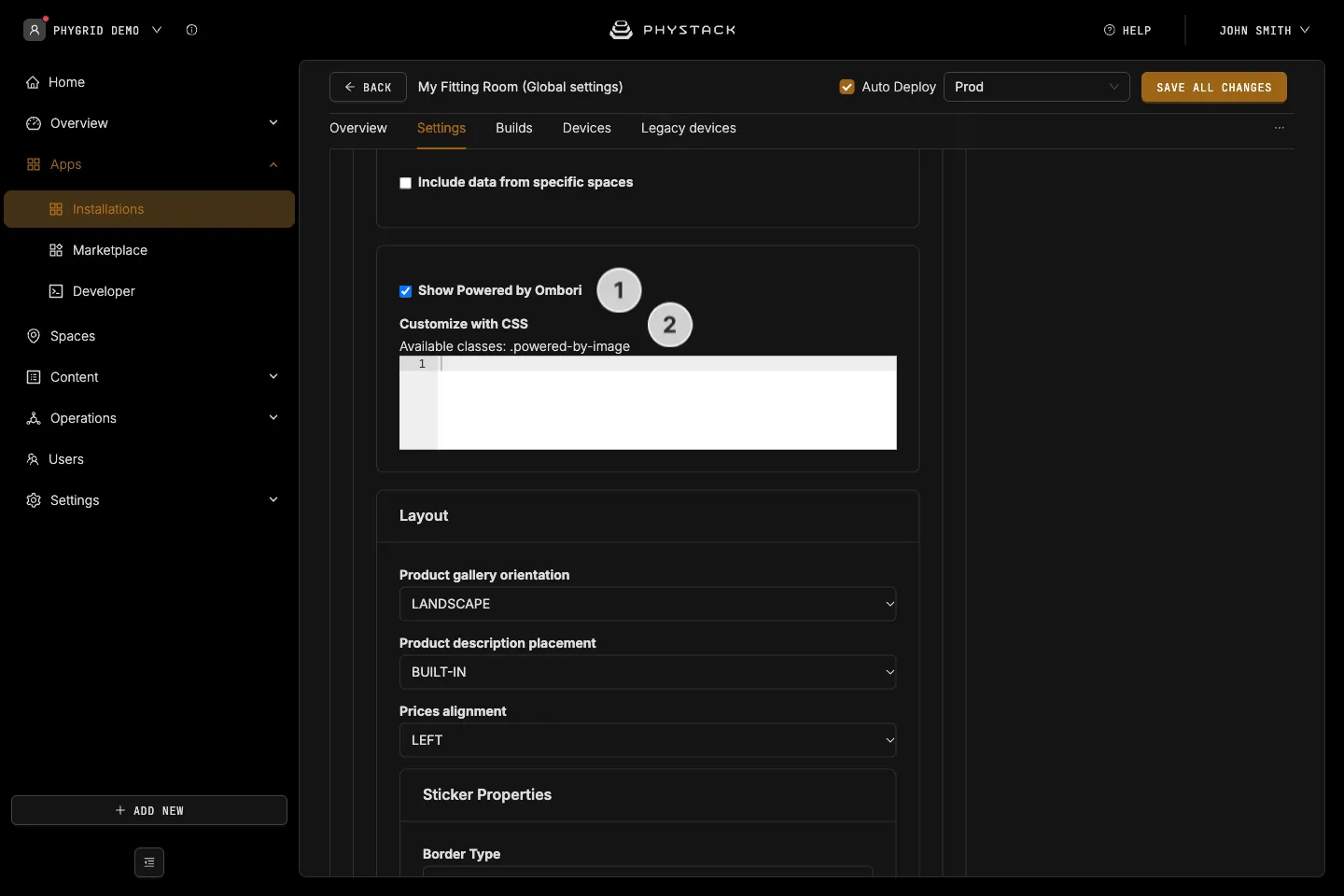The image size is (1344, 896).
Task: Click inside the CSS code editor
Action: click(666, 402)
